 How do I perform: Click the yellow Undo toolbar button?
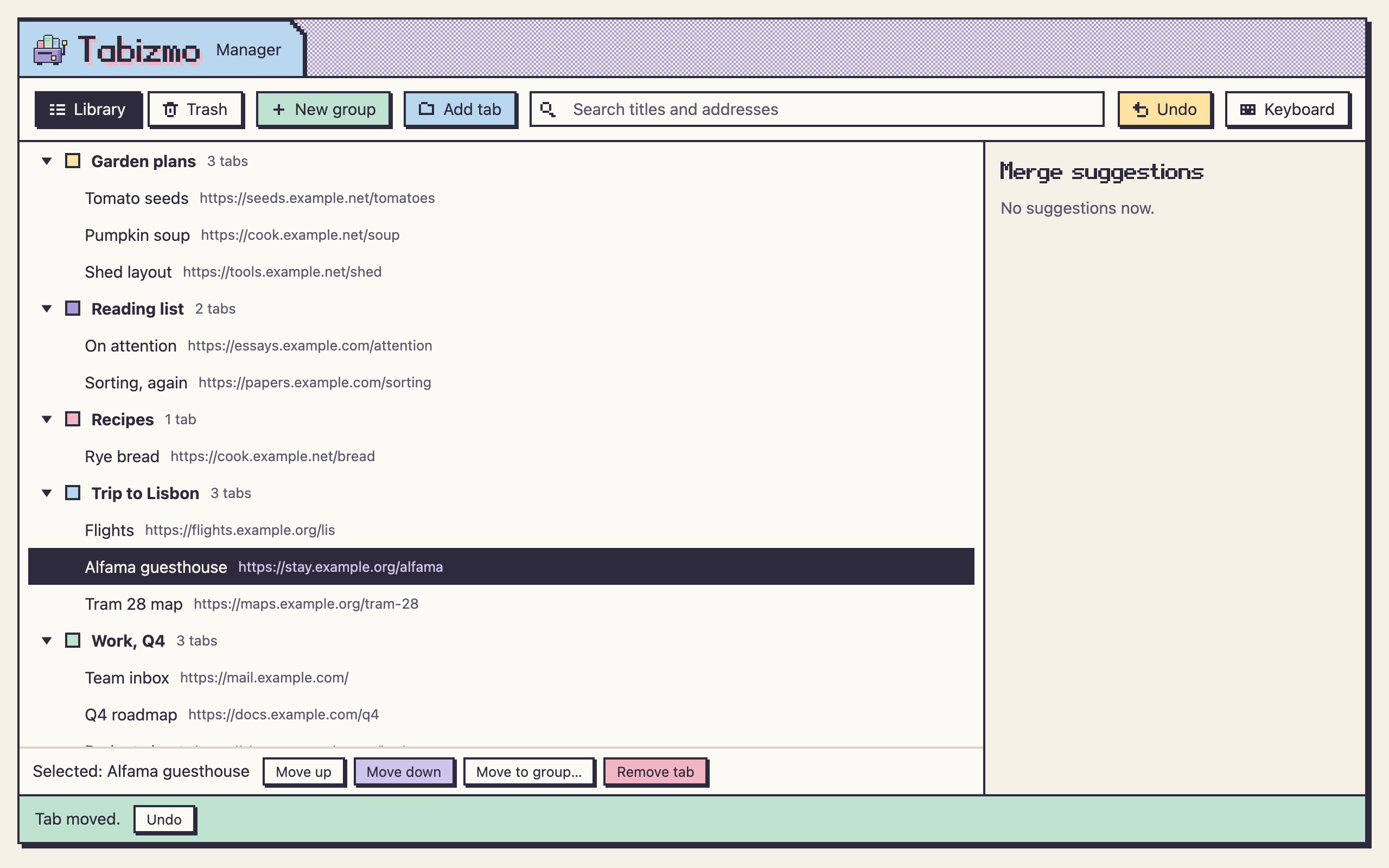1164,109
